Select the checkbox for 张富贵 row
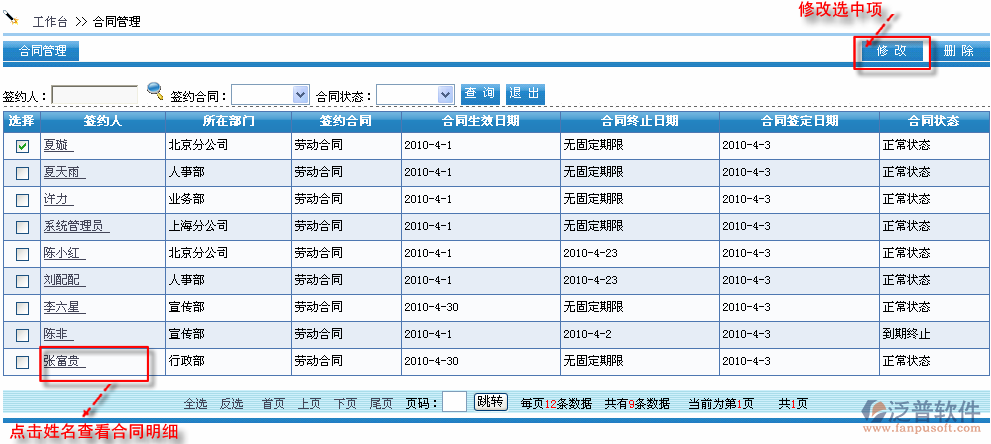The image size is (991, 444). click(x=22, y=361)
